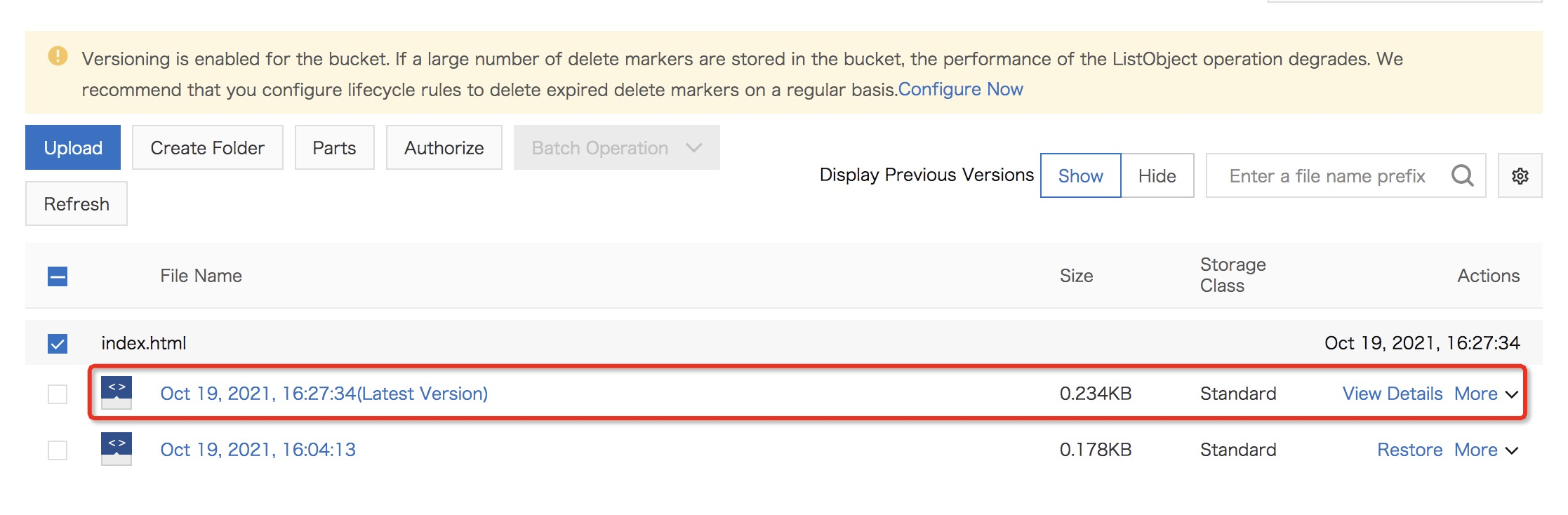Click the file name prefix search field

click(1327, 175)
